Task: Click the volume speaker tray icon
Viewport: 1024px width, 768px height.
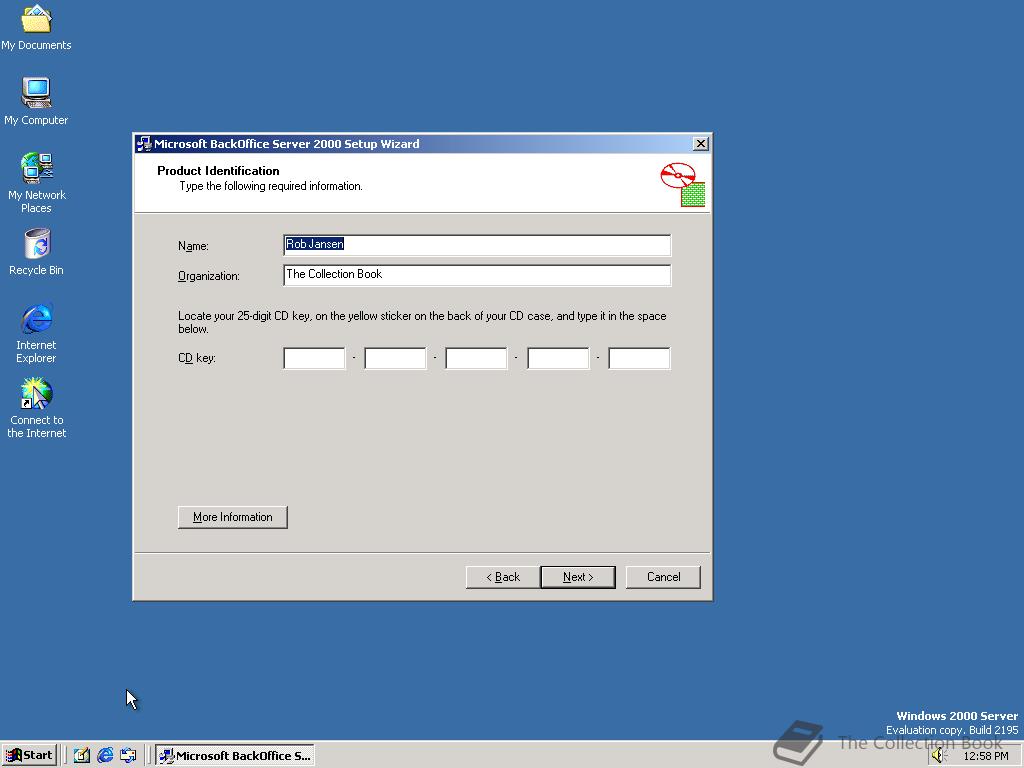Action: click(939, 756)
